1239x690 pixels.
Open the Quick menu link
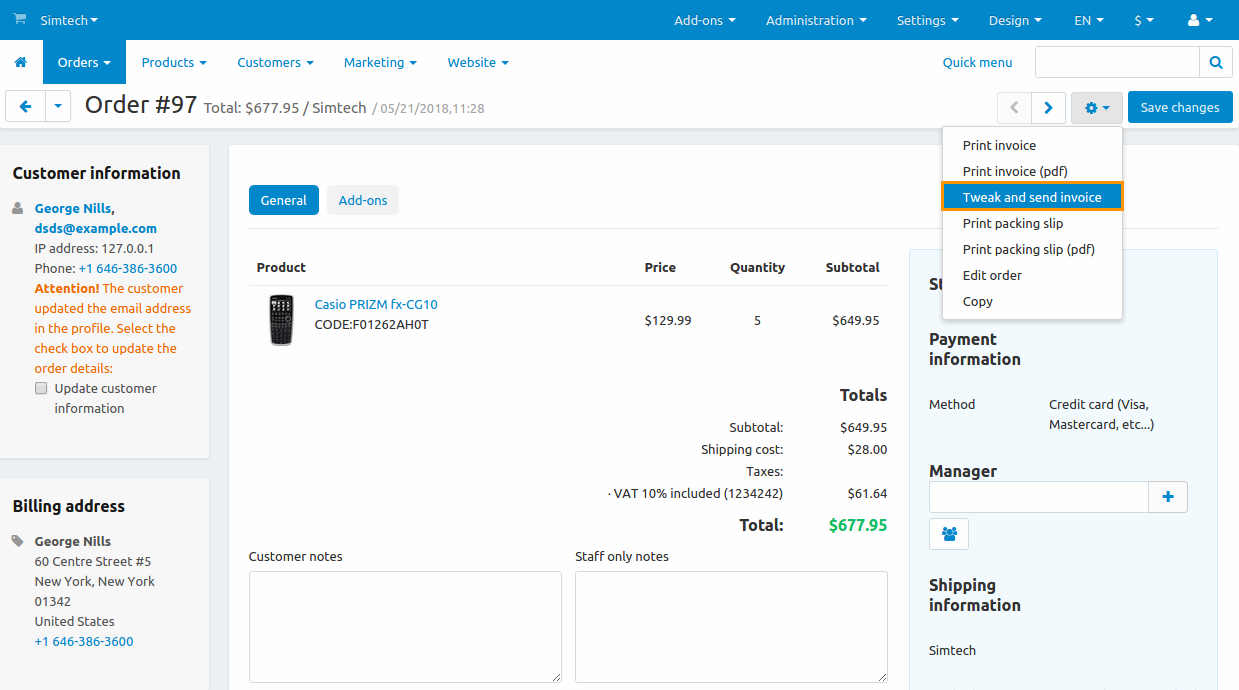pos(977,62)
